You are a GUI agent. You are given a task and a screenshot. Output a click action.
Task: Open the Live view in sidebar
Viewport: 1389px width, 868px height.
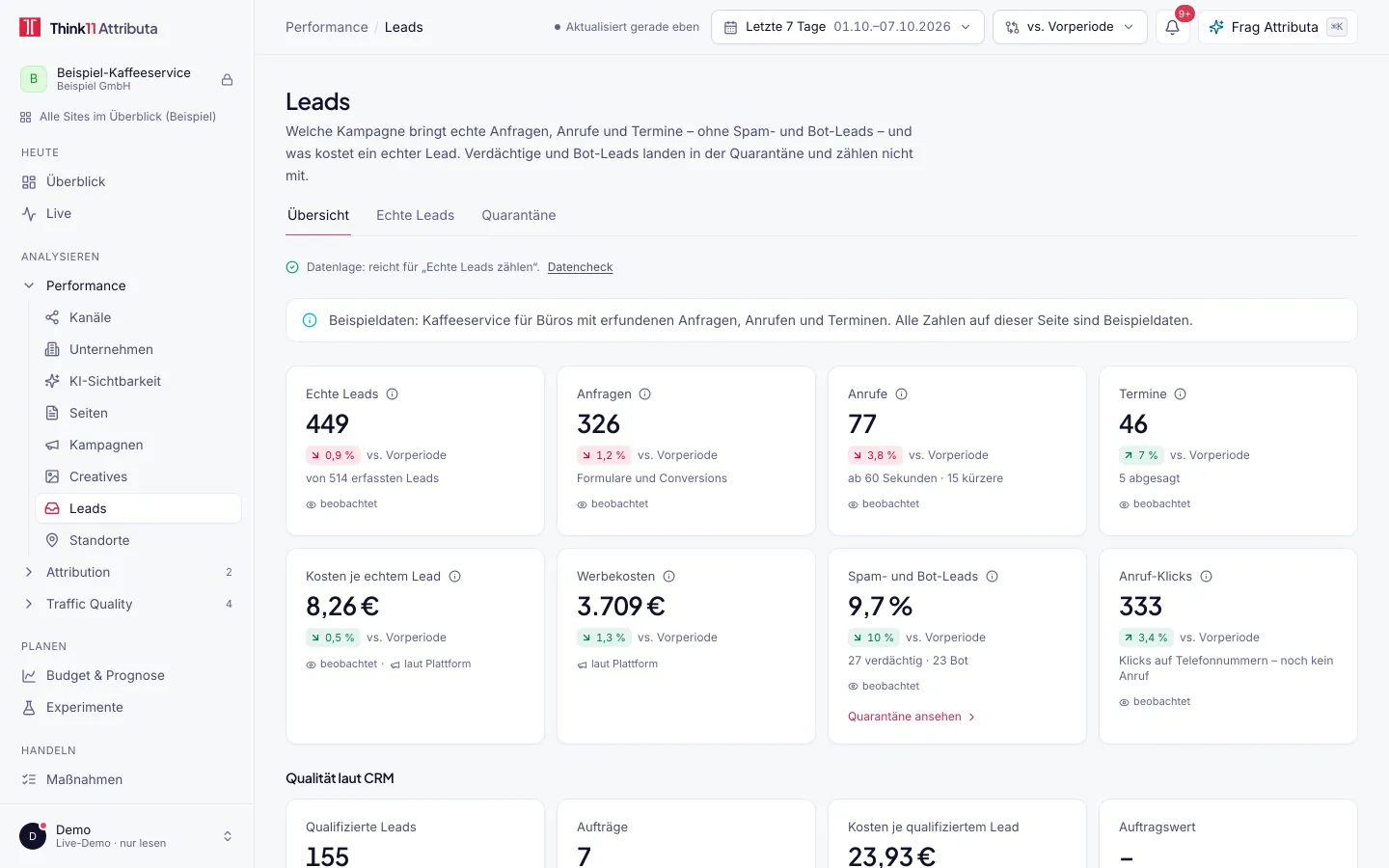[126, 213]
